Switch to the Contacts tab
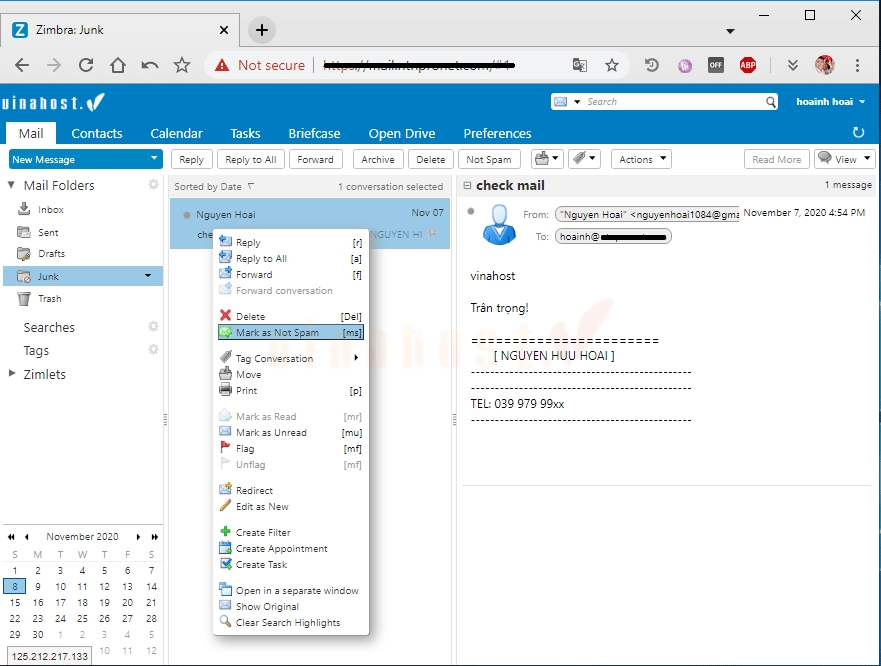This screenshot has width=881, height=666. click(97, 133)
